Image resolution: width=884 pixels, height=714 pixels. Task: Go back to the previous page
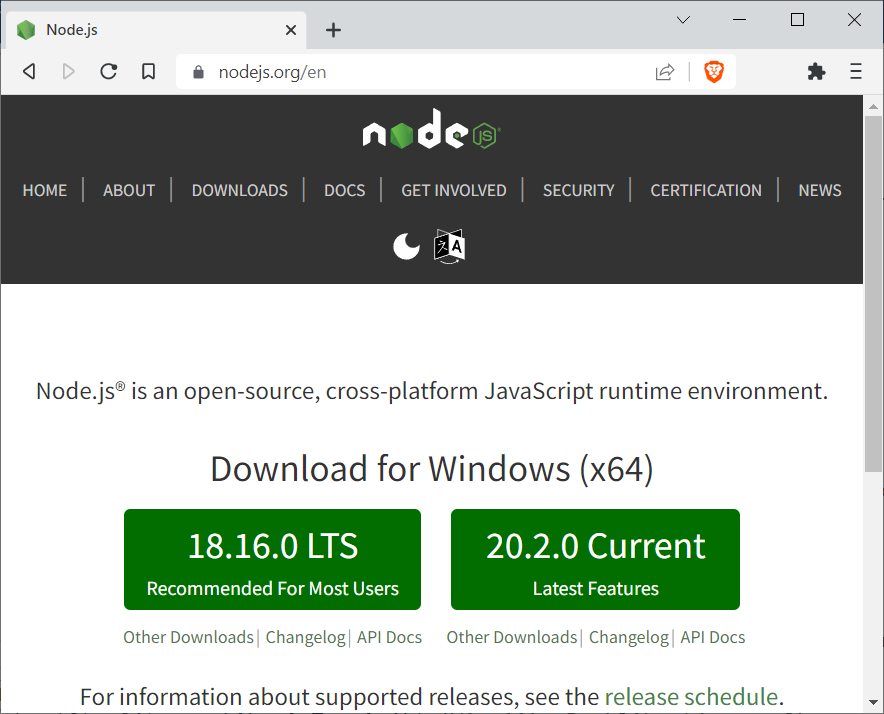(29, 71)
